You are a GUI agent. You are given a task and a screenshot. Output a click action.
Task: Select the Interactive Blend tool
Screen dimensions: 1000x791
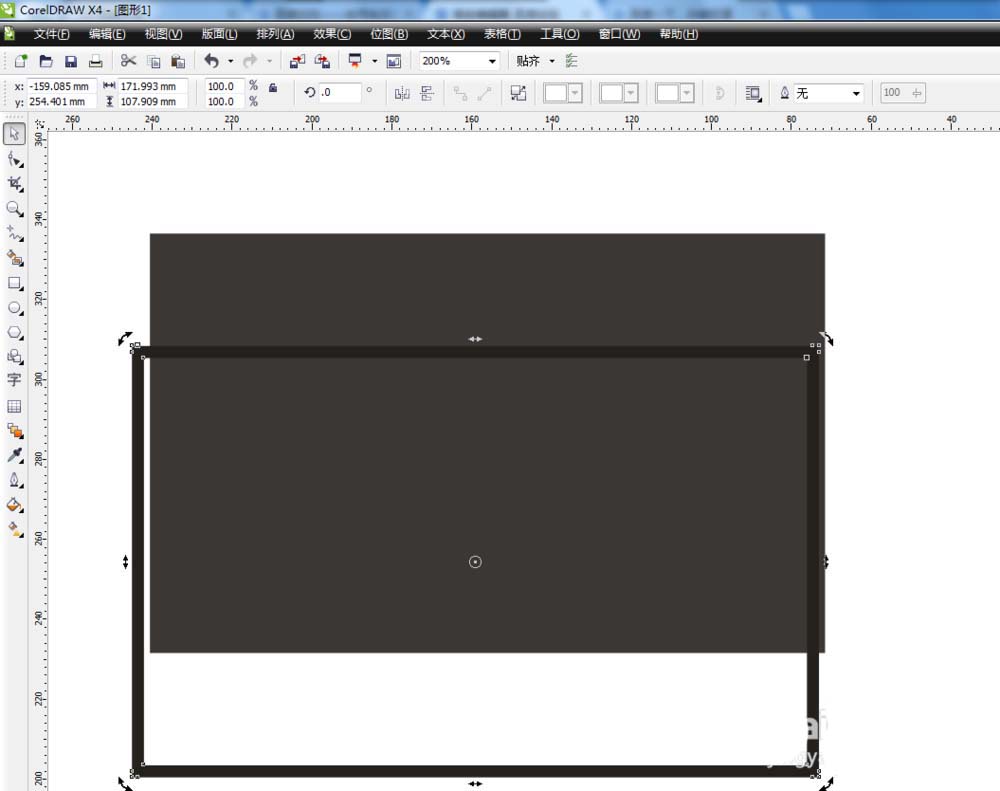pos(15,431)
